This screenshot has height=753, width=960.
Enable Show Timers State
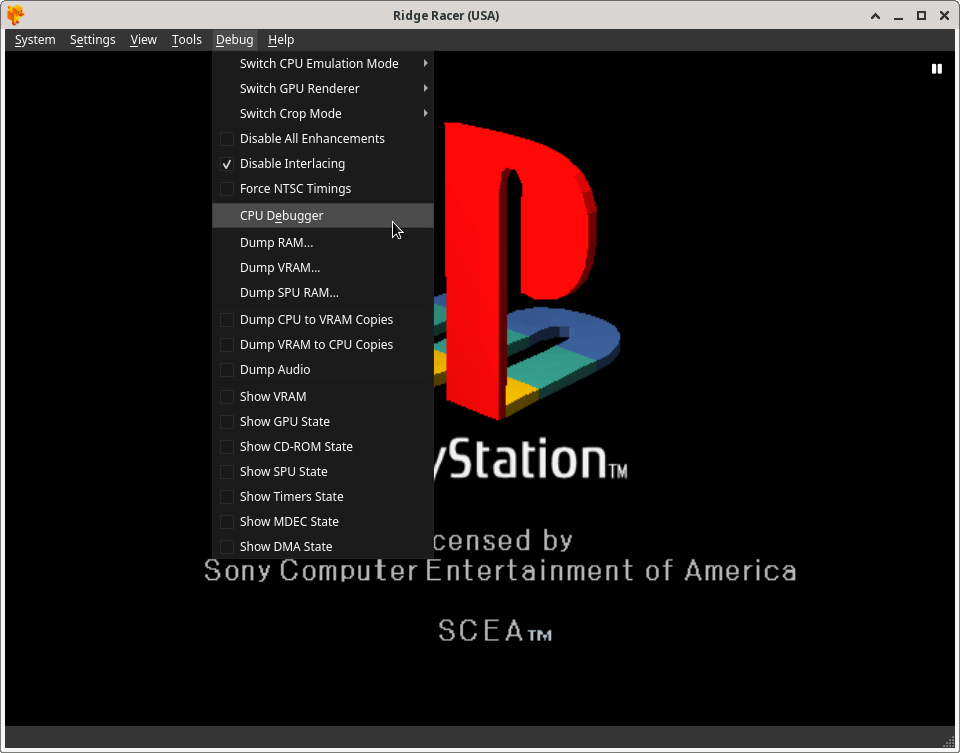pyautogui.click(x=323, y=498)
